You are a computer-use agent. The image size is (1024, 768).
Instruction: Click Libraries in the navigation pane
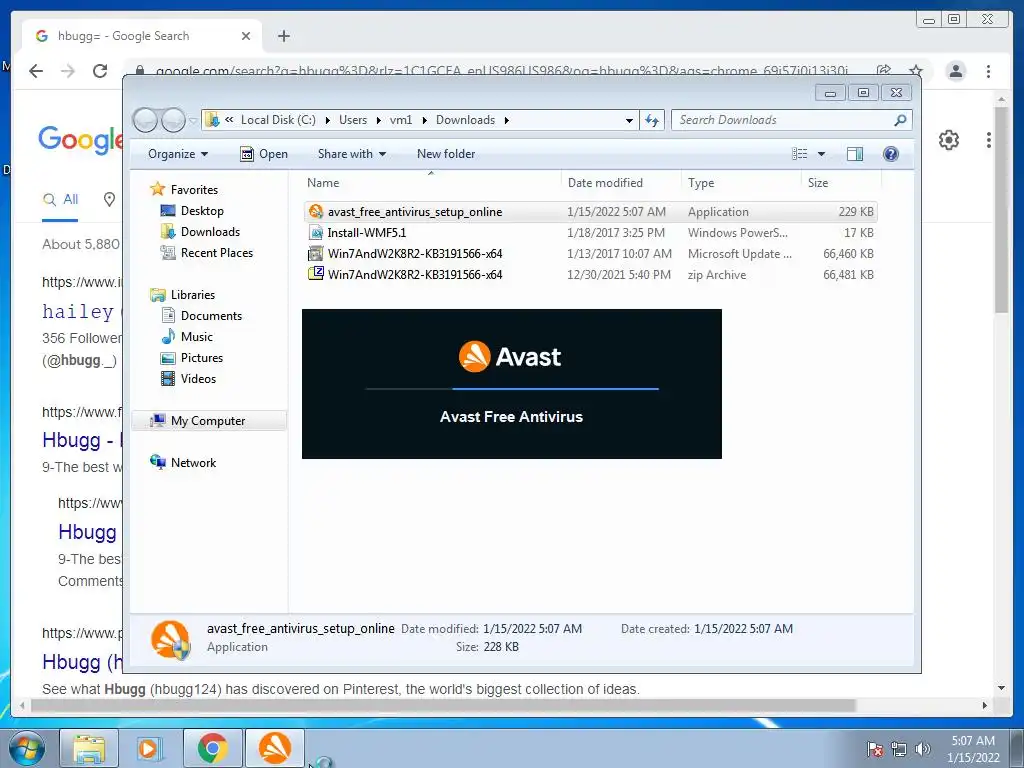pos(193,295)
